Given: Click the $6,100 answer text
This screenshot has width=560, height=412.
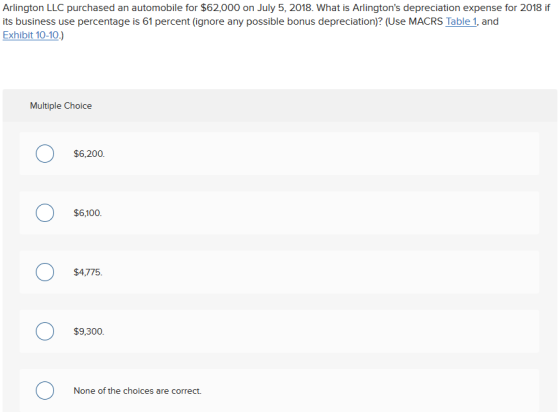Looking at the screenshot, I should tap(88, 213).
